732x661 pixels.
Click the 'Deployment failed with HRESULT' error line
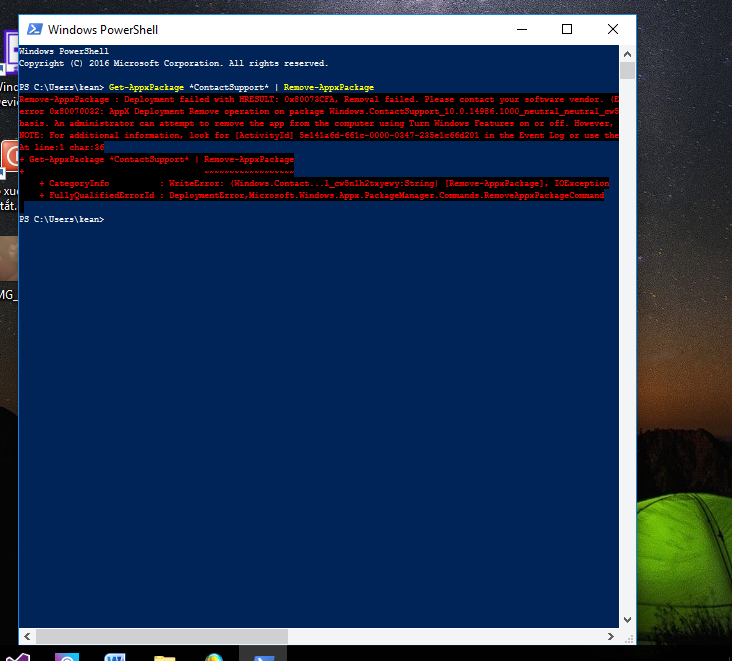pos(319,99)
